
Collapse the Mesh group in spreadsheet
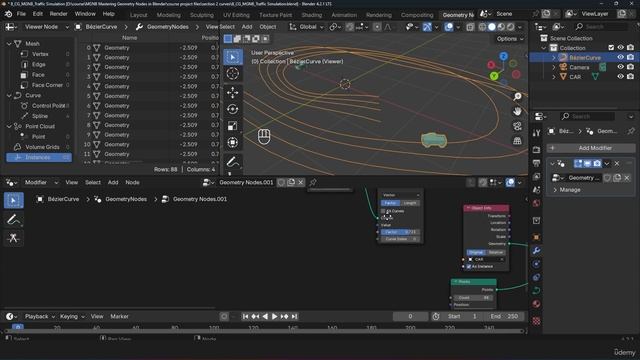coord(9,44)
